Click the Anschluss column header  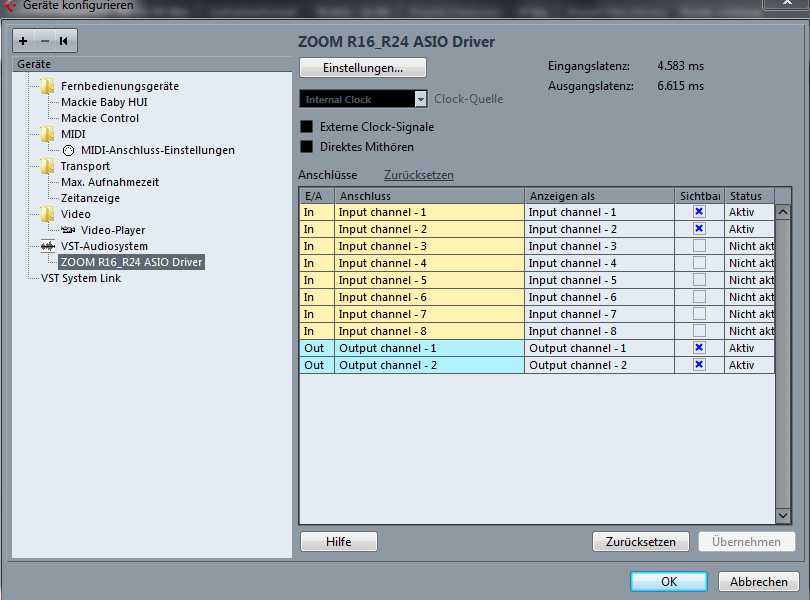[x=430, y=196]
